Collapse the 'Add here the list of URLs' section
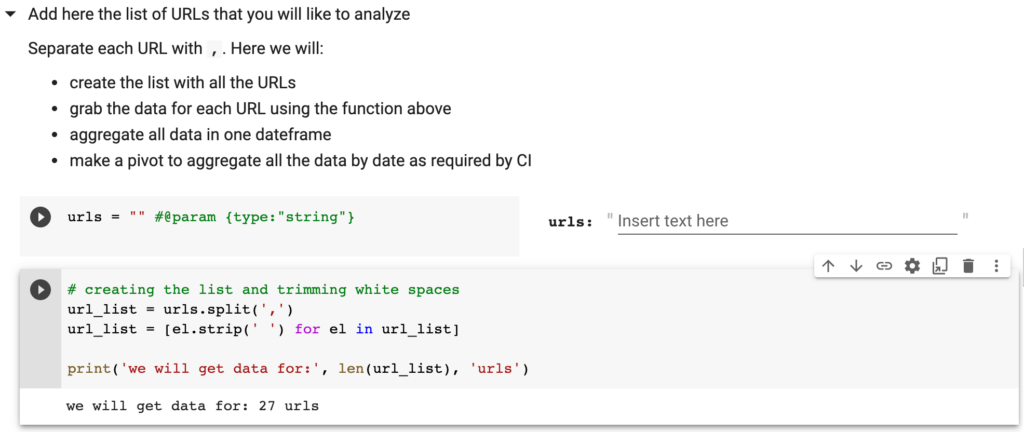1024x432 pixels. click(10, 14)
